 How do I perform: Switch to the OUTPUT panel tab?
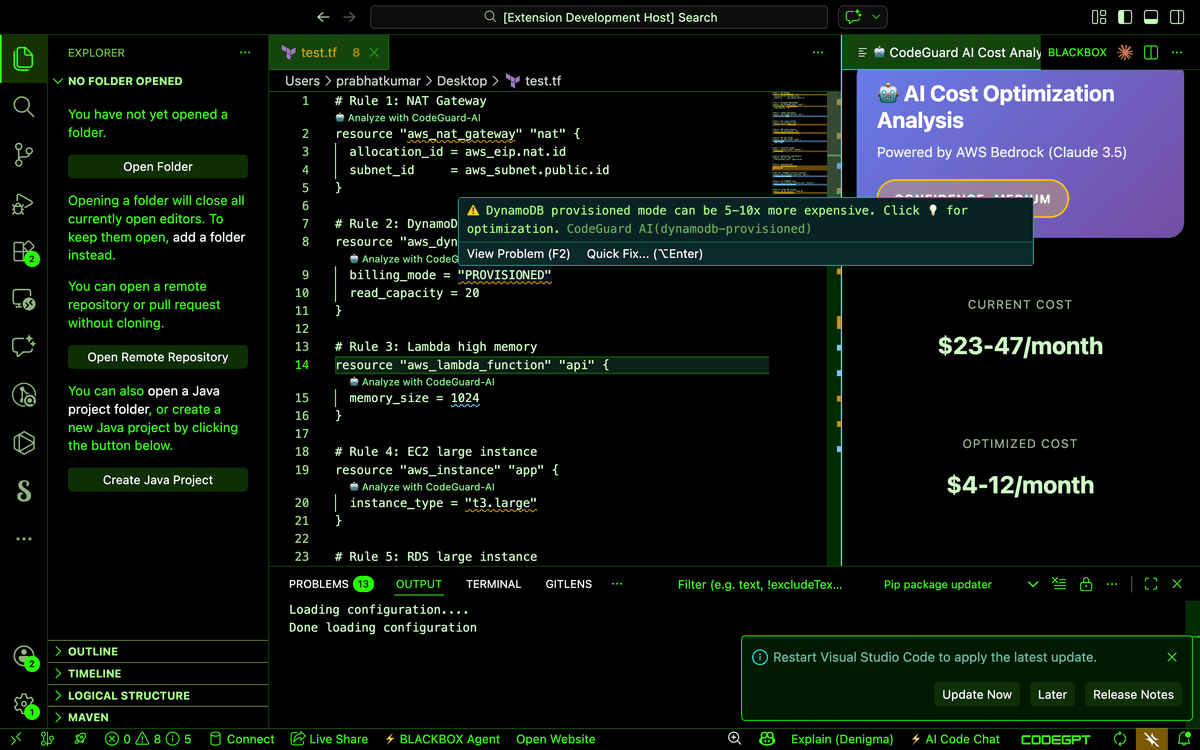pos(419,584)
